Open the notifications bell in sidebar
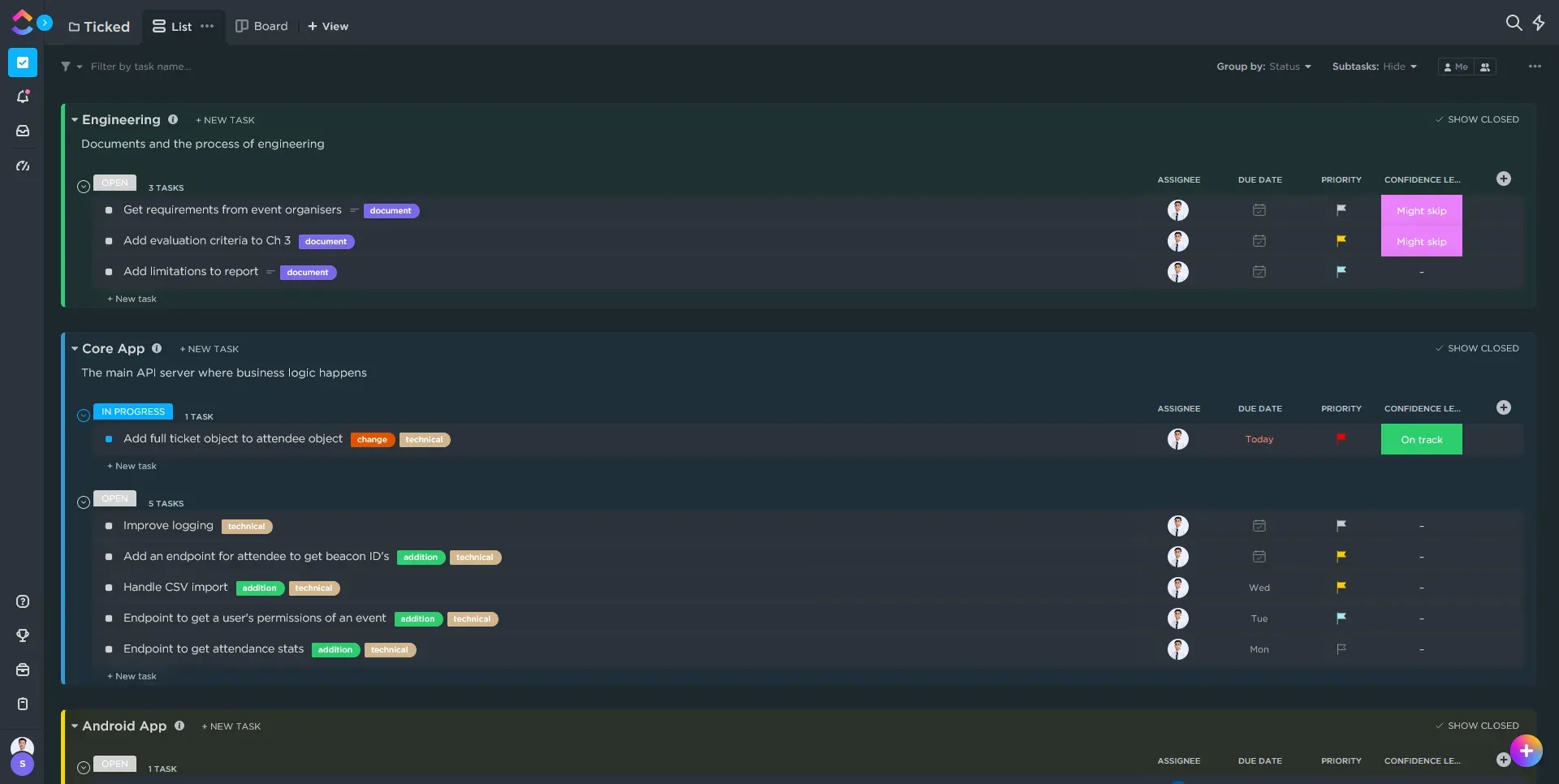The width and height of the screenshot is (1559, 784). pos(23,97)
